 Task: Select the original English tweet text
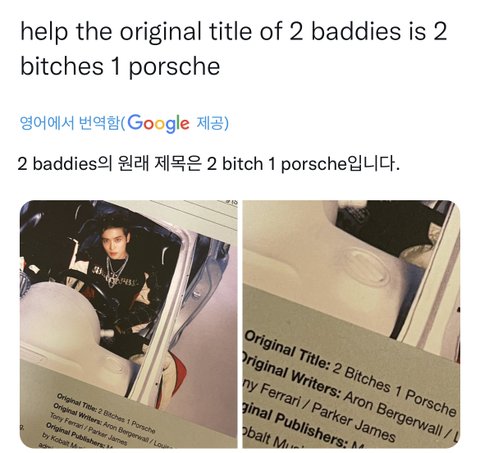pyautogui.click(x=233, y=49)
